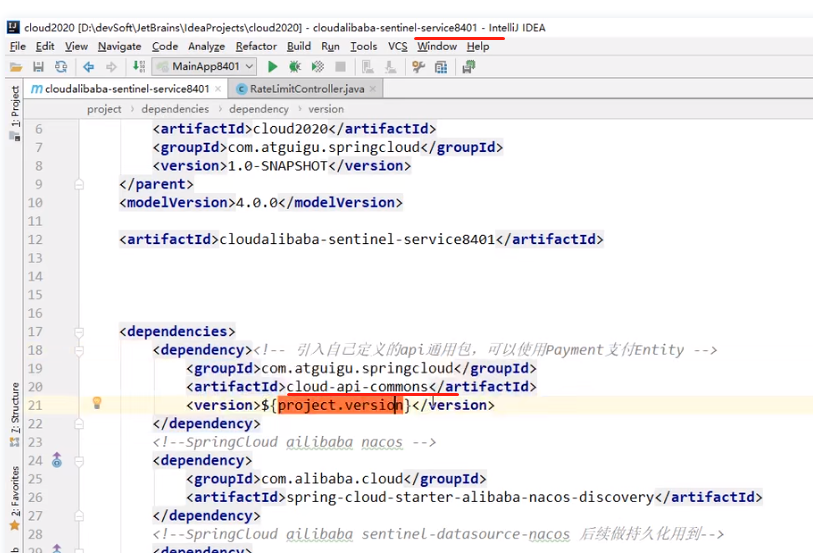Click 'cloudalibaba-sentinel-service8401' artifactId on line 12

357,239
